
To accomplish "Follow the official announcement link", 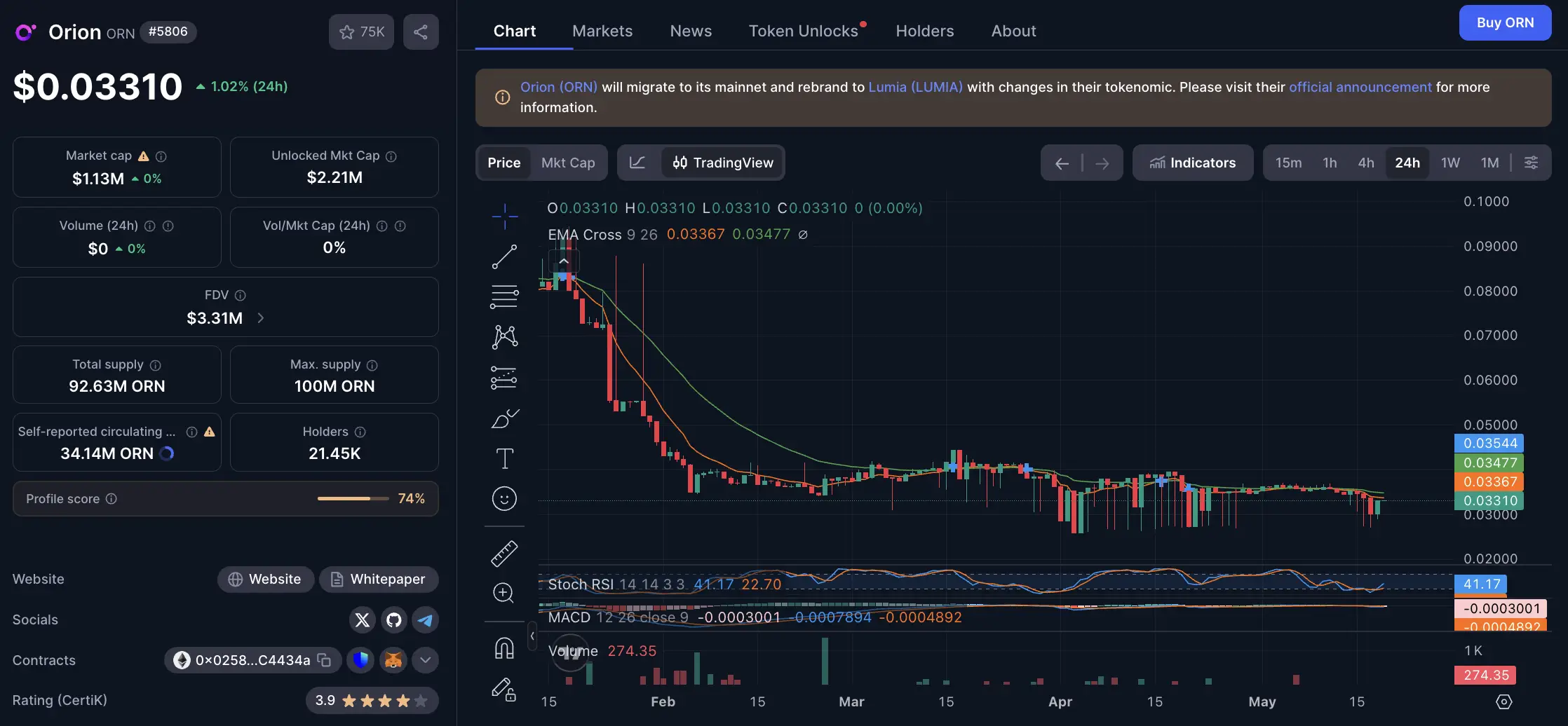I will tap(1360, 87).
